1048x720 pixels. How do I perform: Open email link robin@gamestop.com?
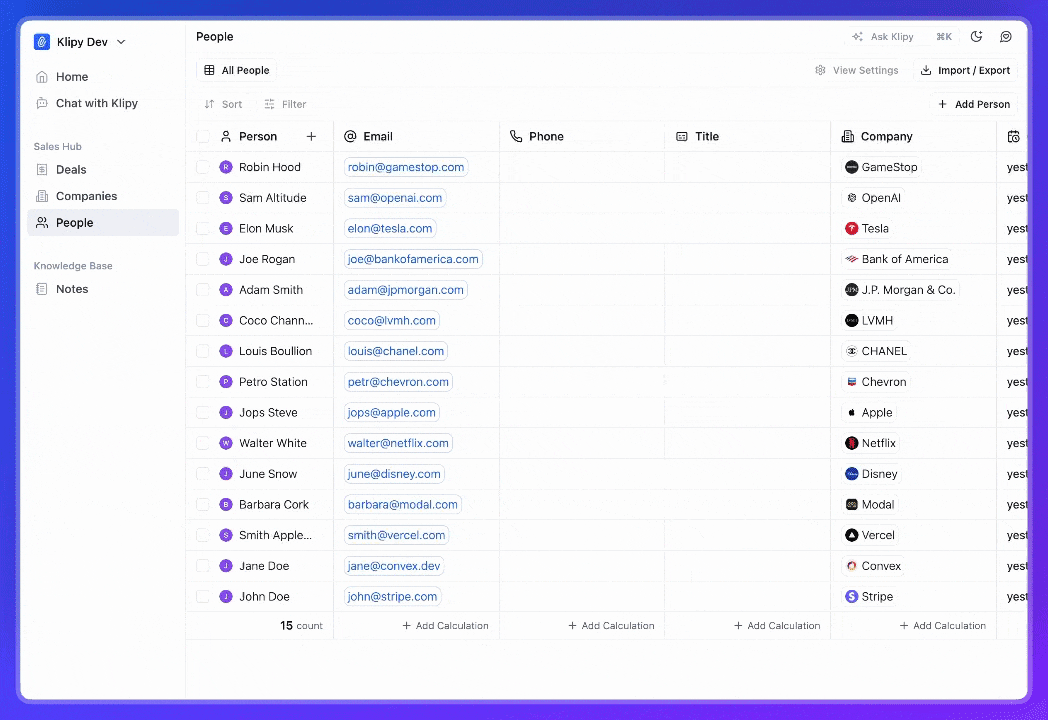[x=406, y=167]
